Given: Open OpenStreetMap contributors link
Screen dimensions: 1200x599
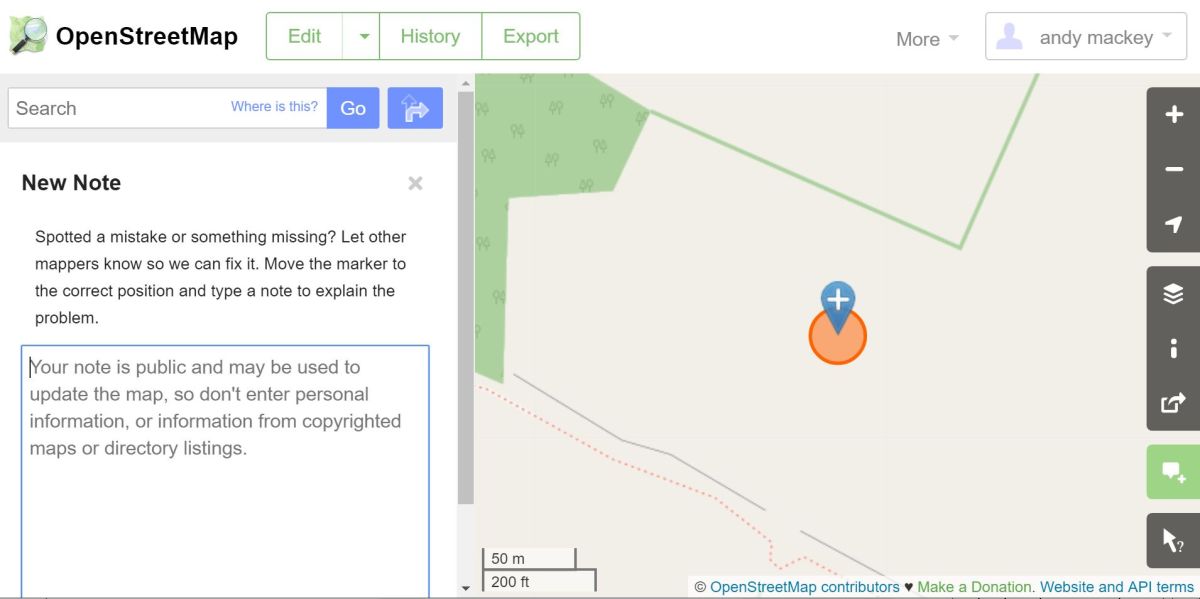Looking at the screenshot, I should click(804, 587).
